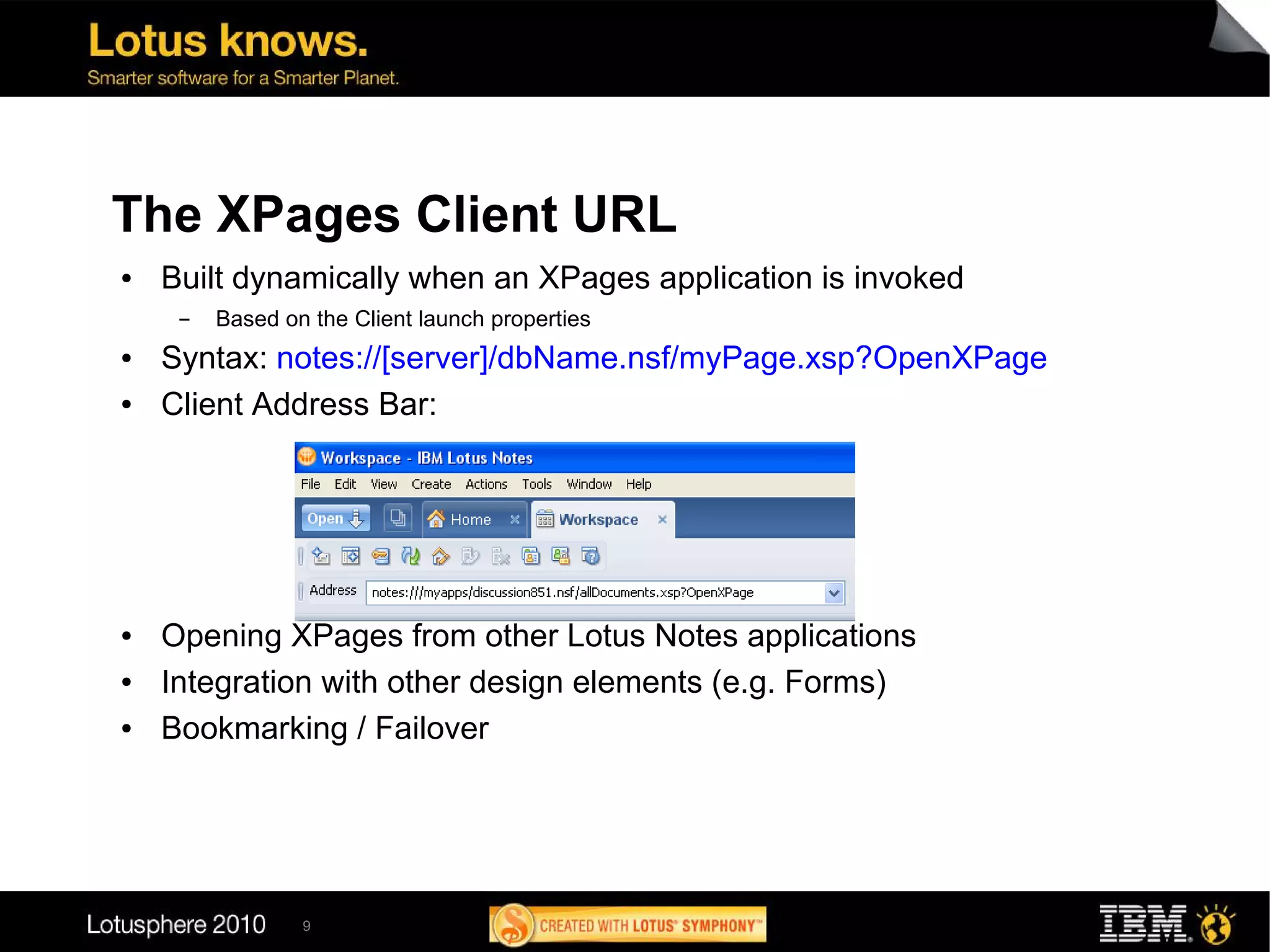
Task: Click the page curl corner at top right
Action: (1238, 27)
